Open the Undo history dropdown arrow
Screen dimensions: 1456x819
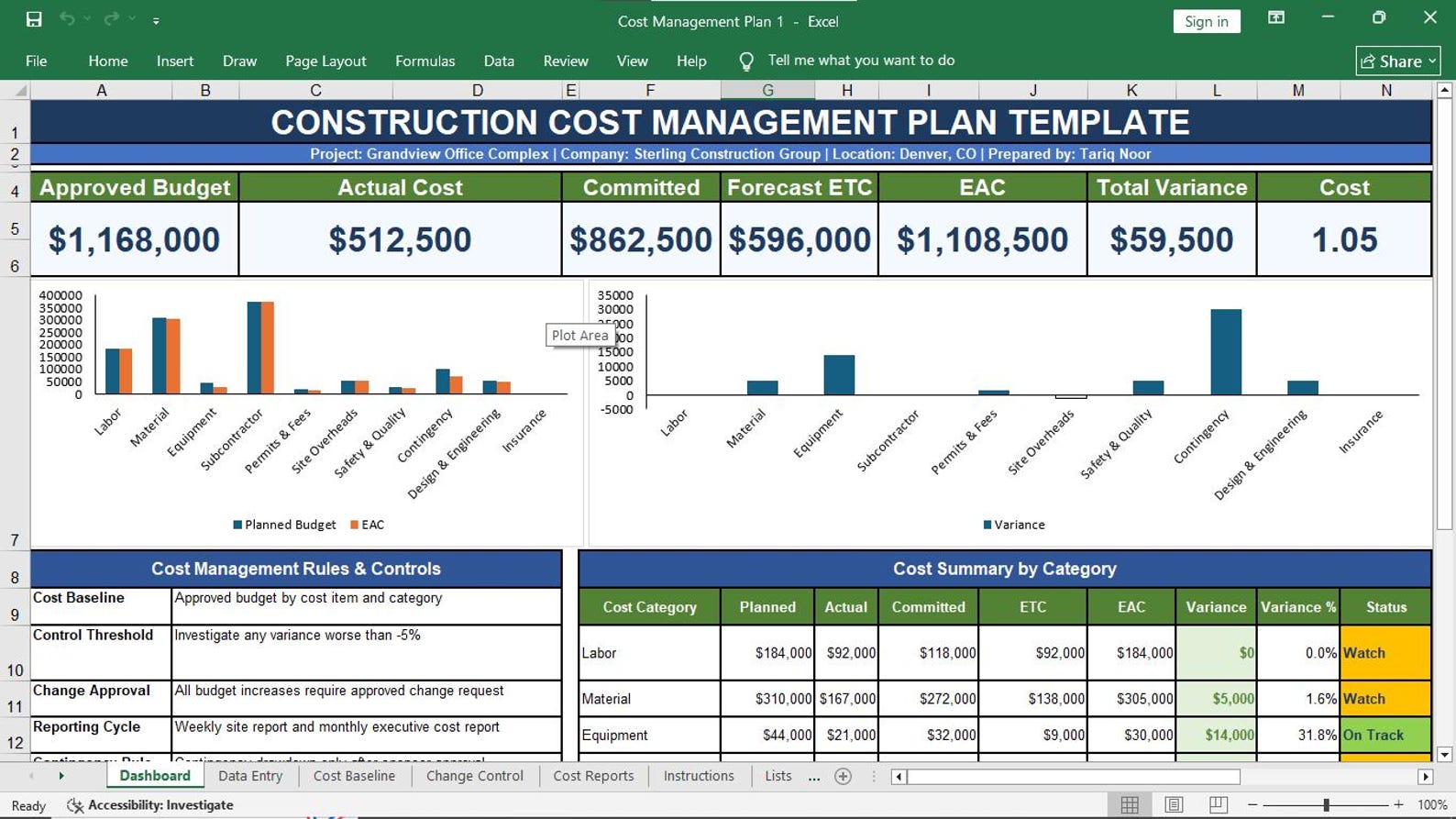(87, 19)
